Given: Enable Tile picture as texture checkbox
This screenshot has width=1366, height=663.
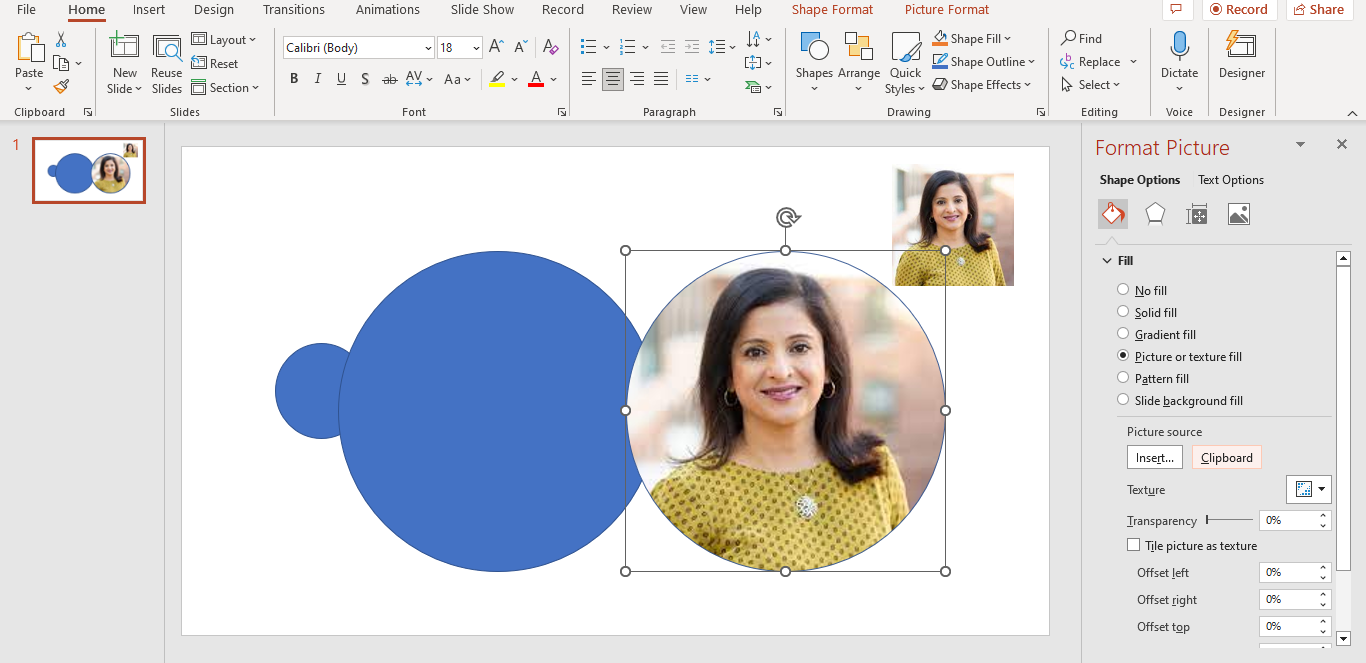Looking at the screenshot, I should [1133, 545].
